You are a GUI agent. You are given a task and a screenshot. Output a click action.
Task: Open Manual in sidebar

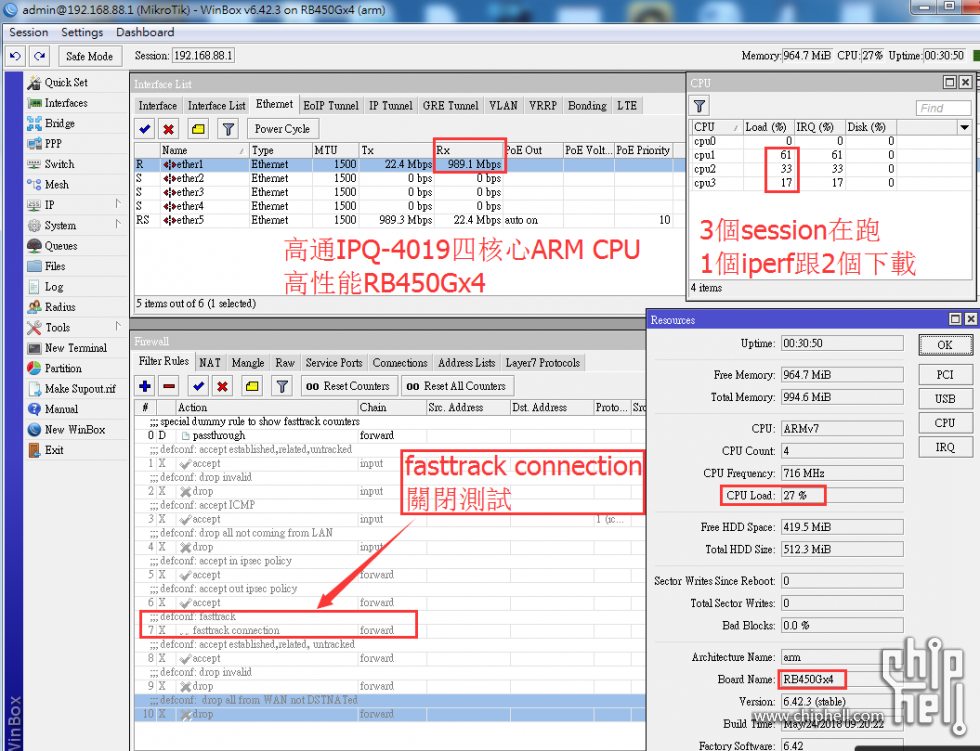coord(61,409)
